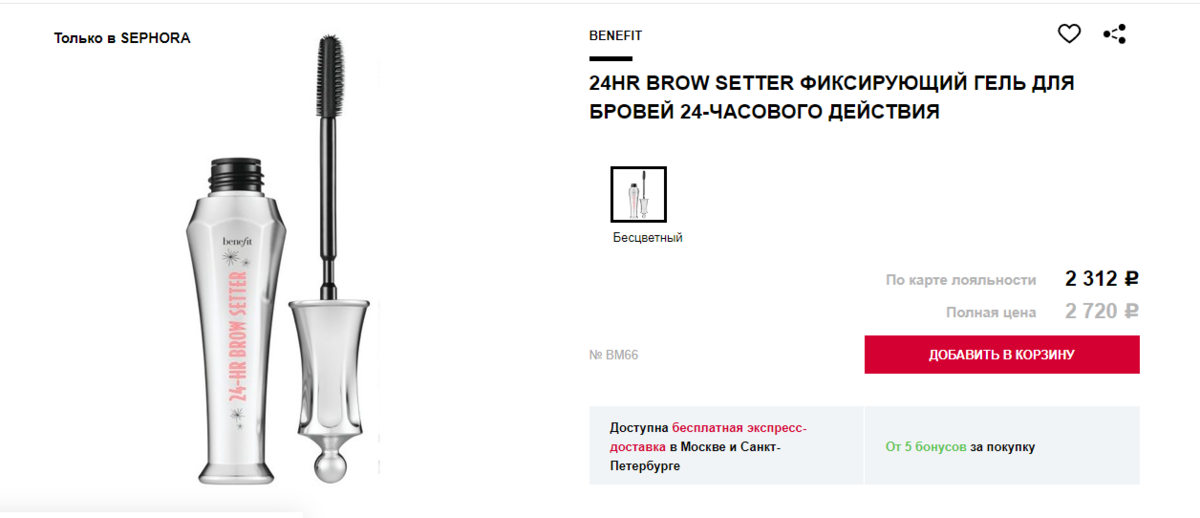
Task: Click the Полная цена label
Action: (991, 312)
